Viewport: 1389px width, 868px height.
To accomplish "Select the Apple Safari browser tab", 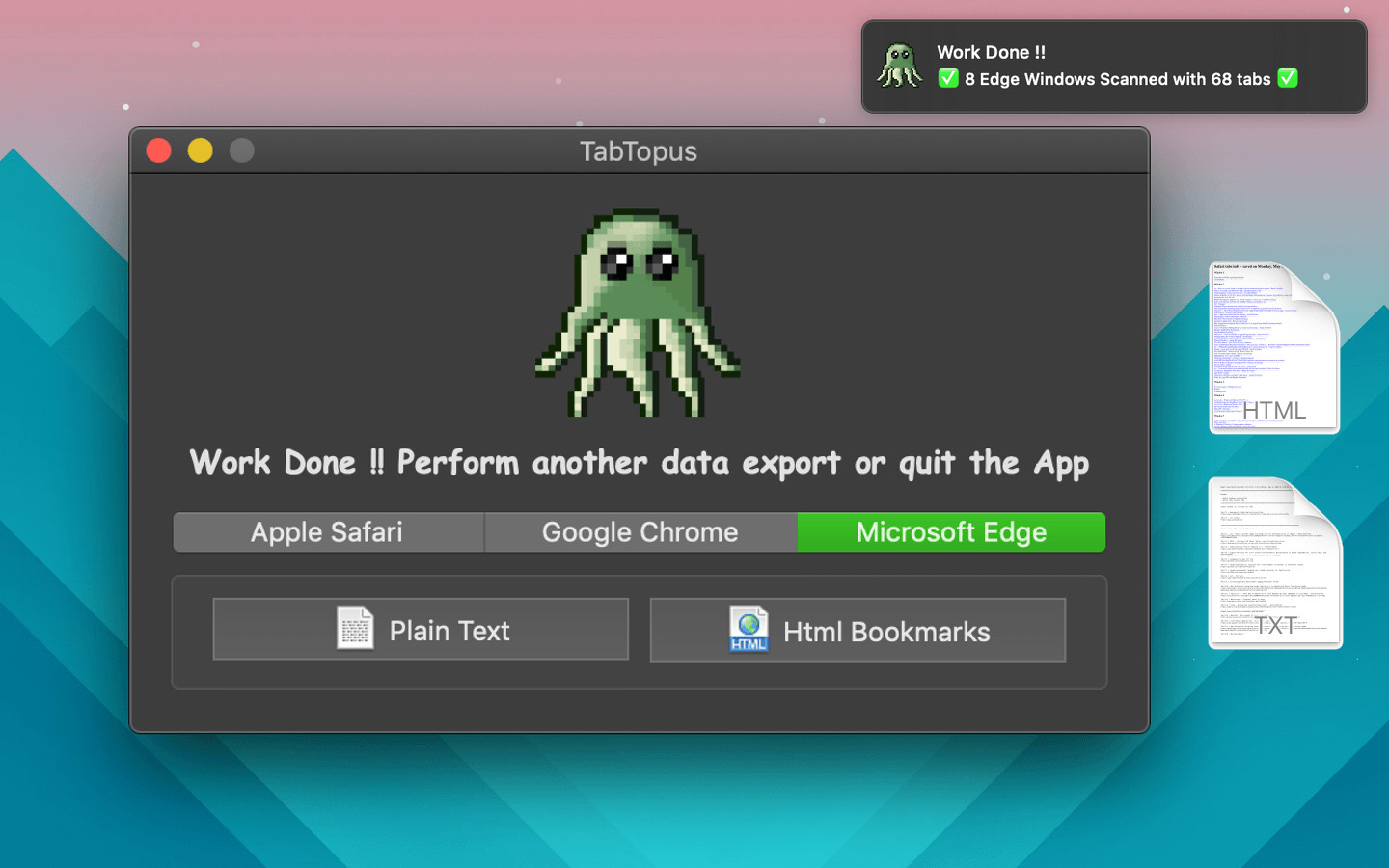I will pos(328,532).
